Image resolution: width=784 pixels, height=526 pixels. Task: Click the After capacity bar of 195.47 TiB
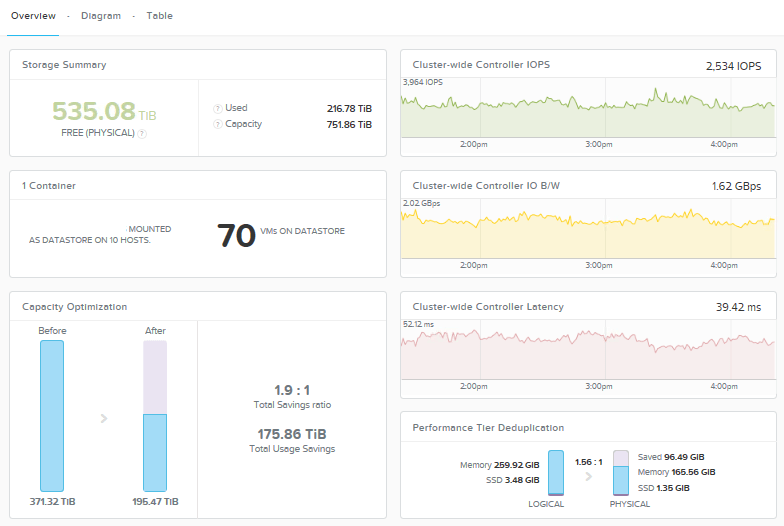pyautogui.click(x=155, y=416)
